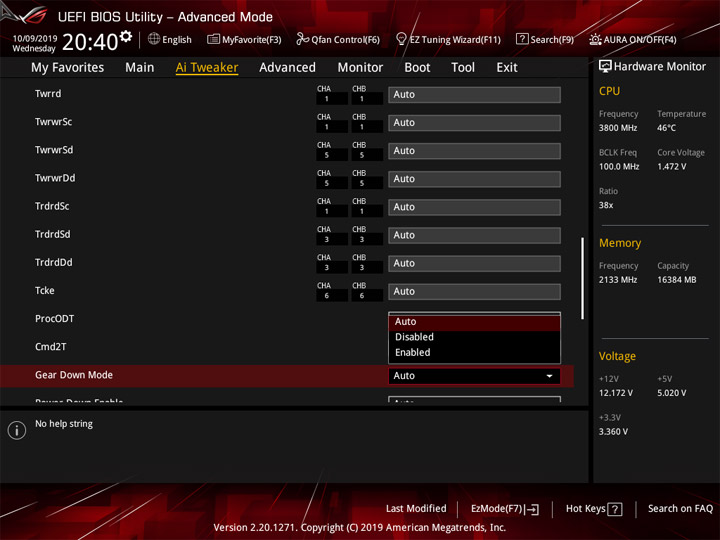Click the Search on FAQ link
Viewport: 720px width, 540px height.
[680, 509]
